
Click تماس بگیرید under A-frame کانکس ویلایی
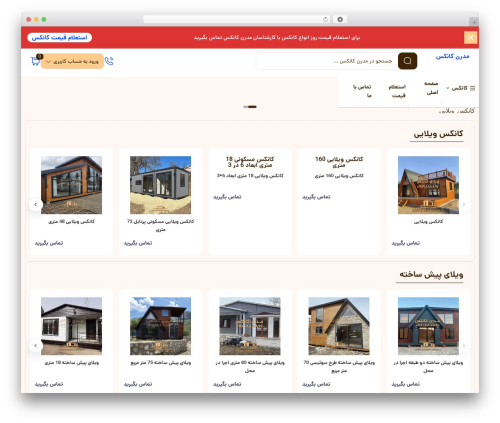[406, 243]
